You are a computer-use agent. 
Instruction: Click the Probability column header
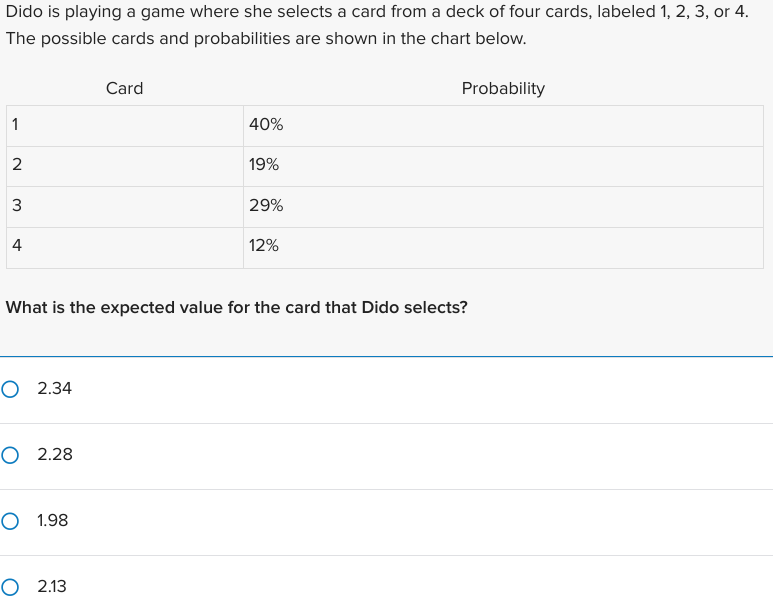[x=503, y=89]
